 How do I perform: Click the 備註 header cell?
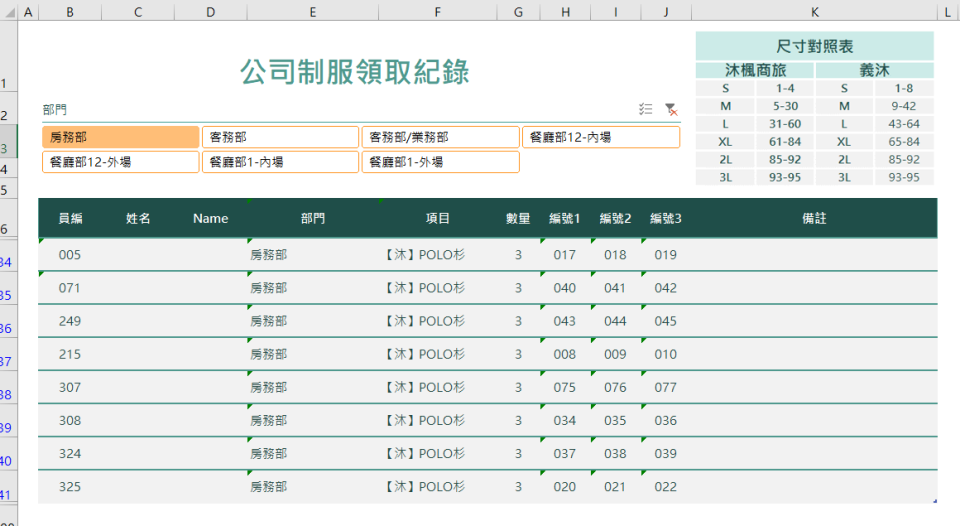click(814, 218)
